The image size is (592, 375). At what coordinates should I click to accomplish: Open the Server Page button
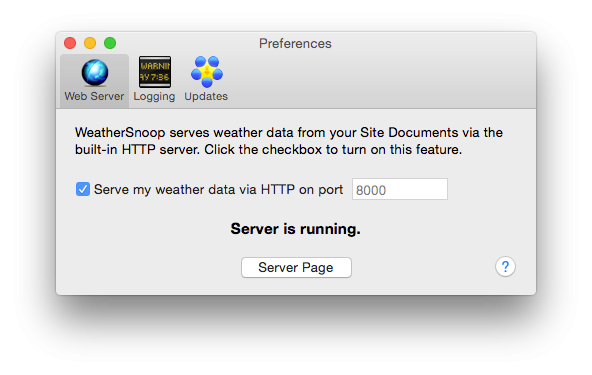coord(296,267)
